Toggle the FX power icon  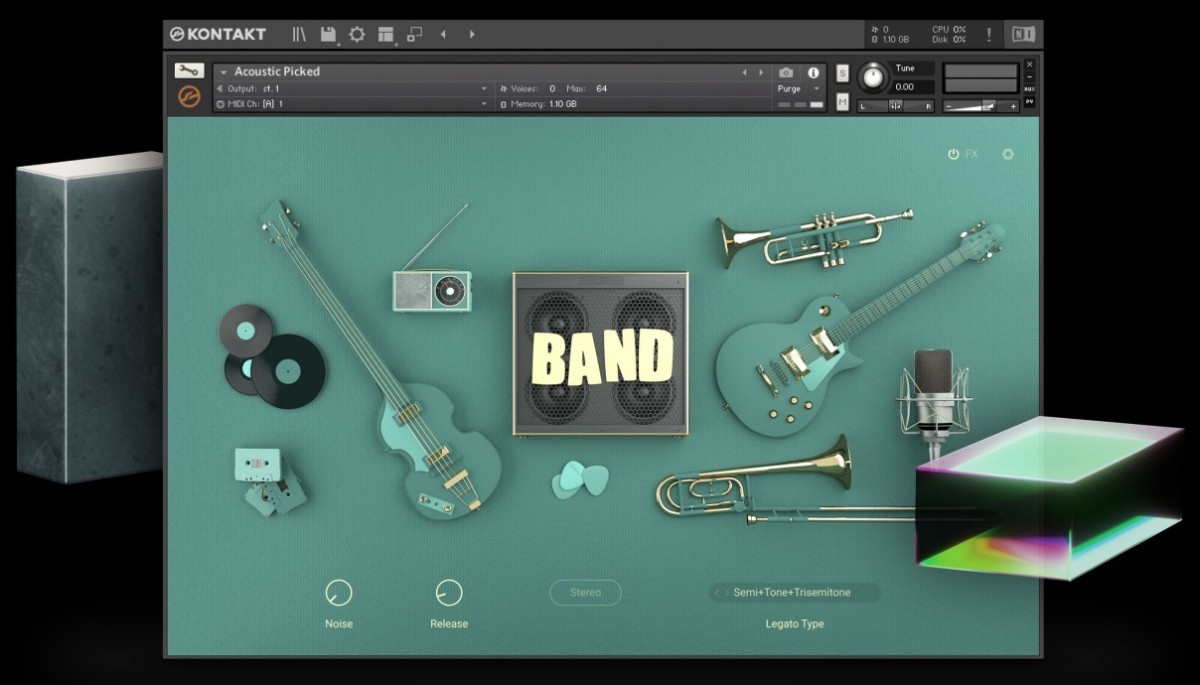pos(953,154)
